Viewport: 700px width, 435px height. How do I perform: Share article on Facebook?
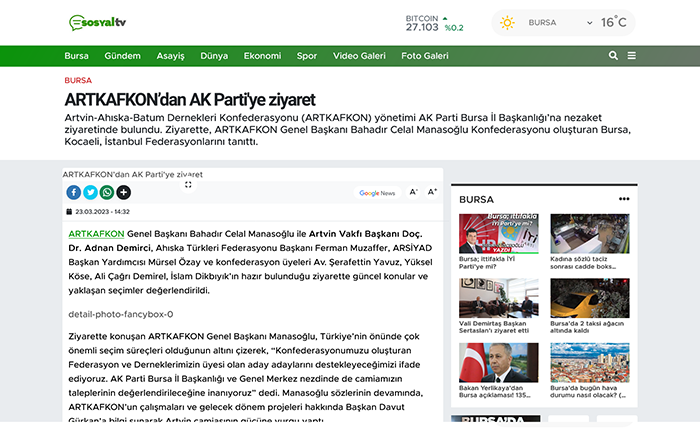pos(74,192)
